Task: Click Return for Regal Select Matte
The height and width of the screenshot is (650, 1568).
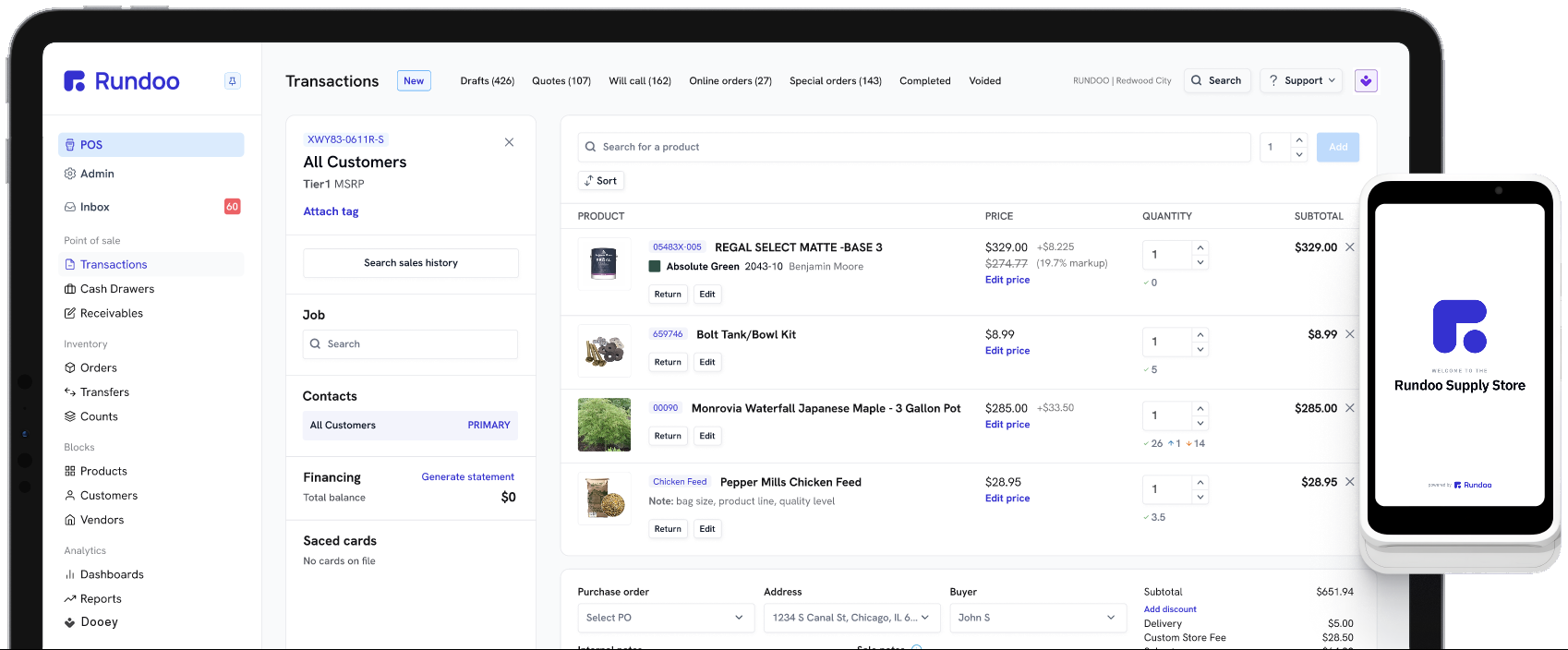Action: [668, 295]
